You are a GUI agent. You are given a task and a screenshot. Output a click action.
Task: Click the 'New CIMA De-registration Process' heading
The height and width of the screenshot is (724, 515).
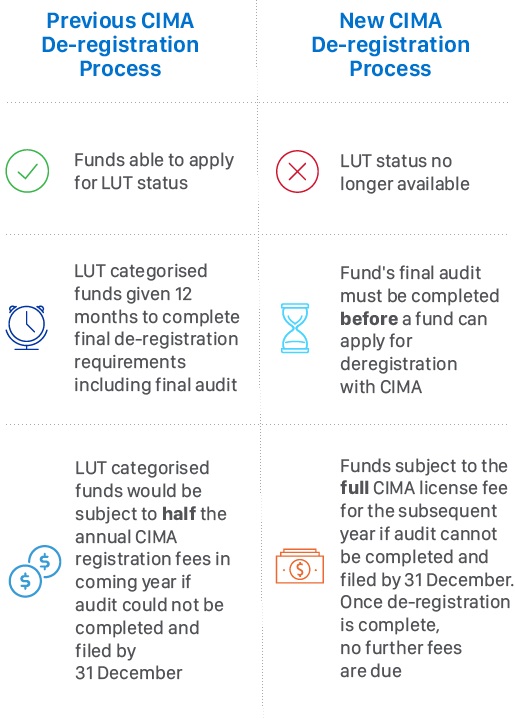point(390,45)
